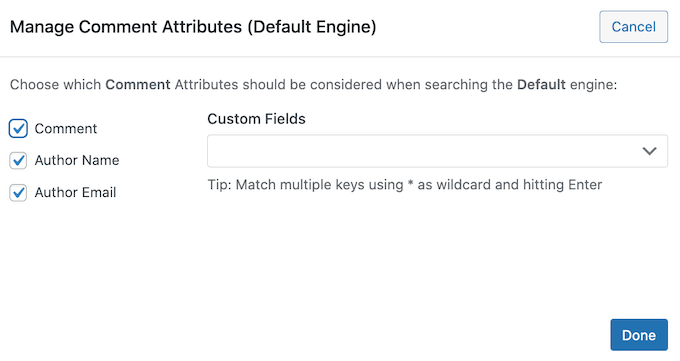The image size is (680, 361).
Task: Click the "(Default Engine)" part of title
Action: [312, 27]
